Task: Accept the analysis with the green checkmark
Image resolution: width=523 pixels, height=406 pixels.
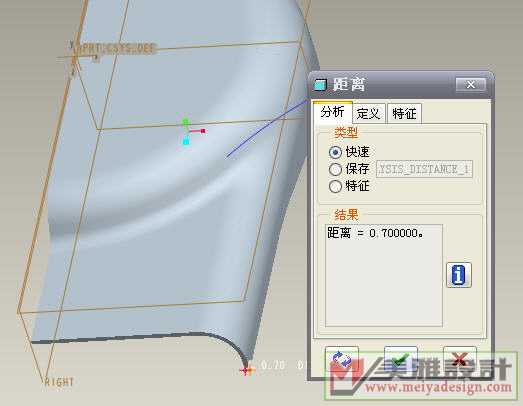Action: click(401, 359)
